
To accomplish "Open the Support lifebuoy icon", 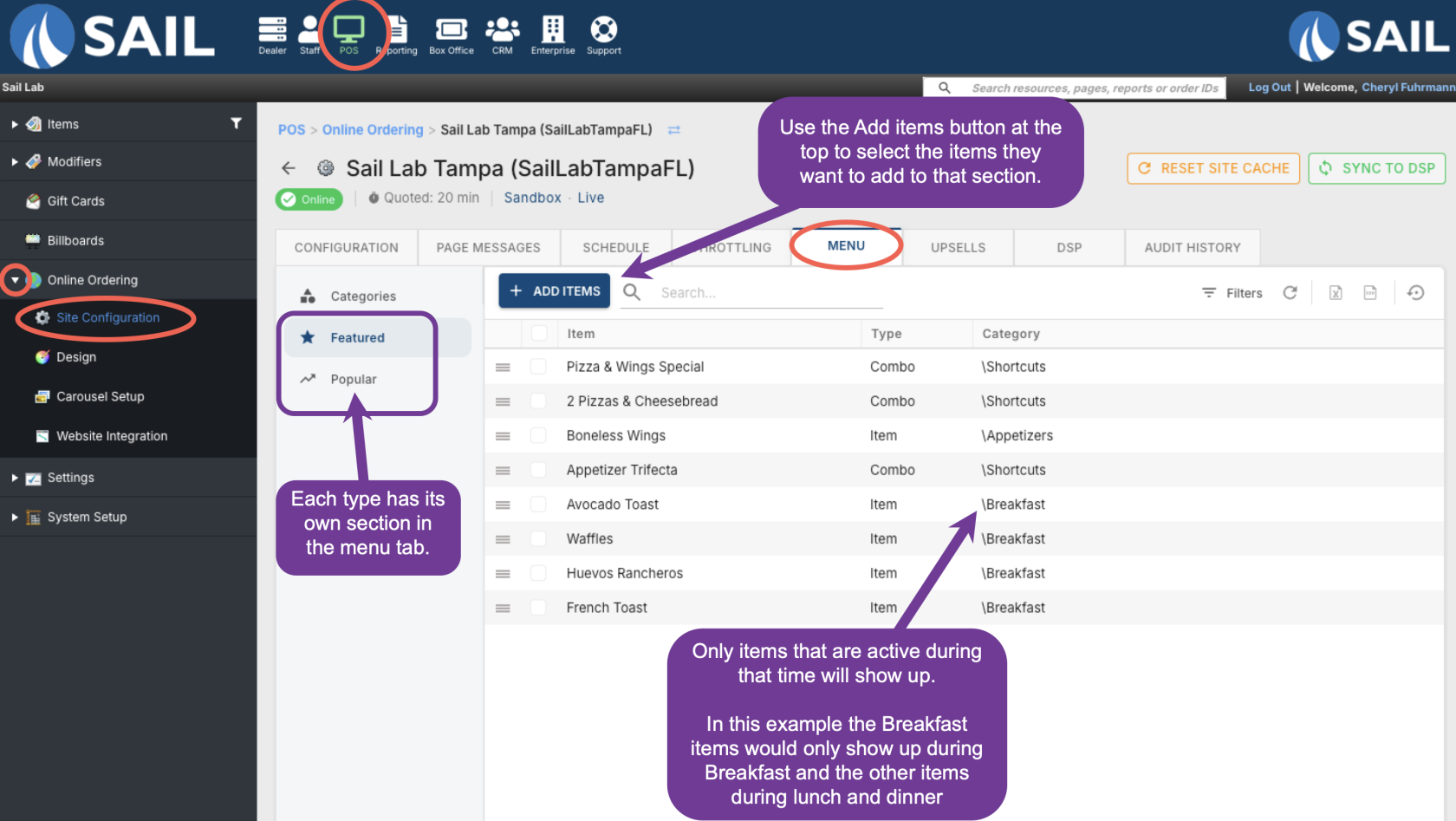I will (x=604, y=29).
